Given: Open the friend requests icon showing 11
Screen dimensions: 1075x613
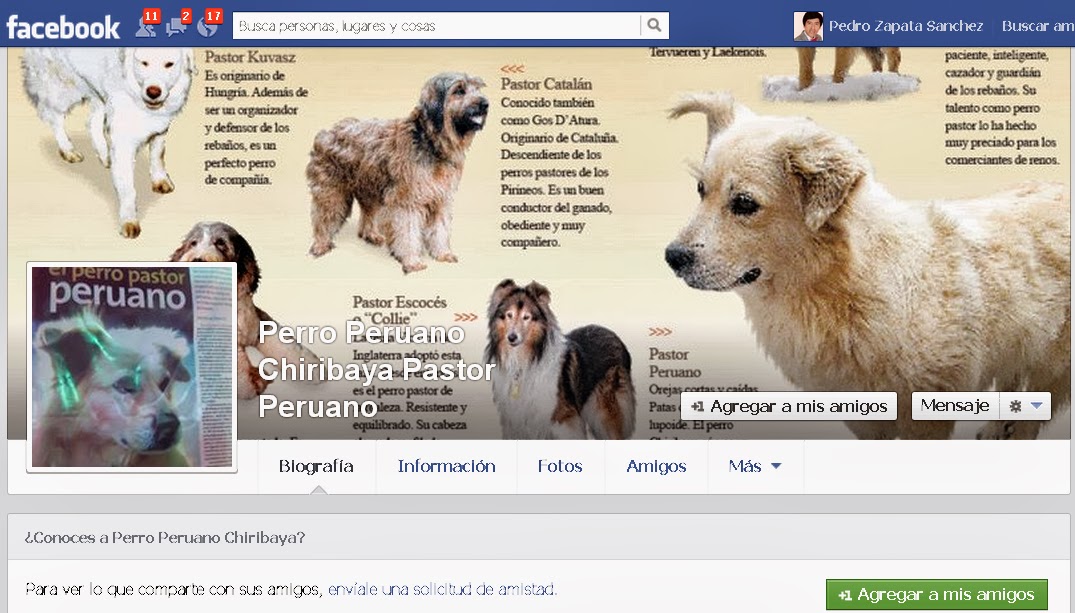Looking at the screenshot, I should tap(146, 26).
